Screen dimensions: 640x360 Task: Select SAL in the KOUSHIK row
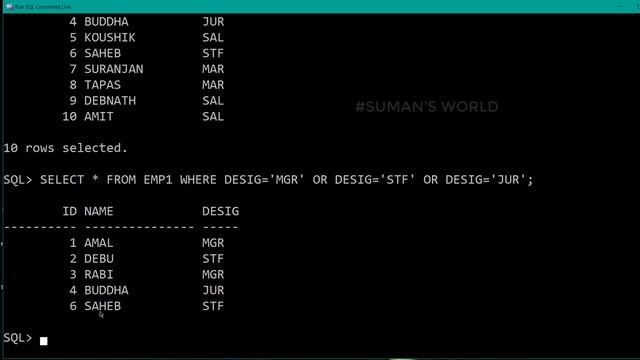coord(213,38)
